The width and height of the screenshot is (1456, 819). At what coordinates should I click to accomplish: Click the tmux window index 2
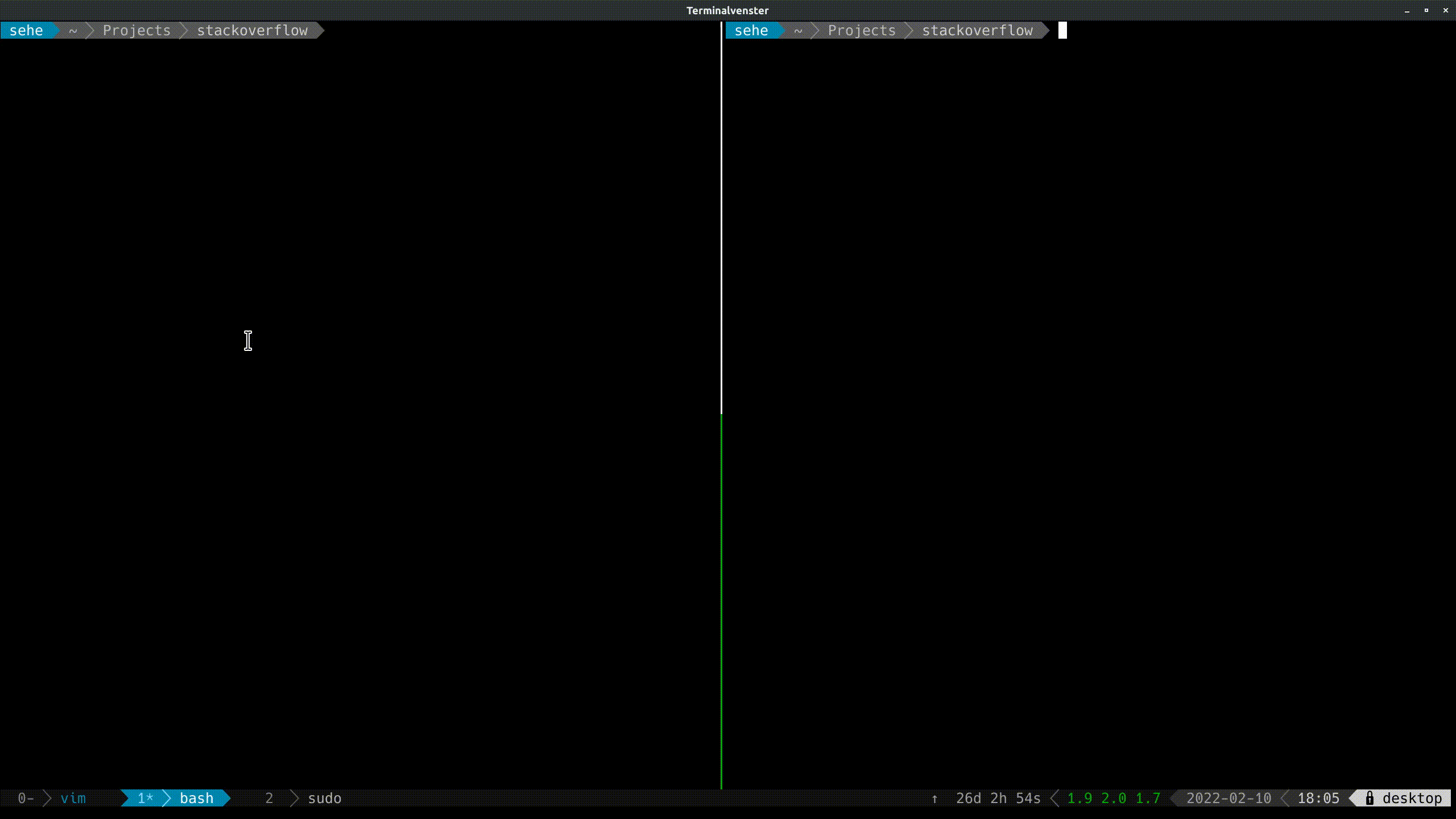tap(269, 799)
